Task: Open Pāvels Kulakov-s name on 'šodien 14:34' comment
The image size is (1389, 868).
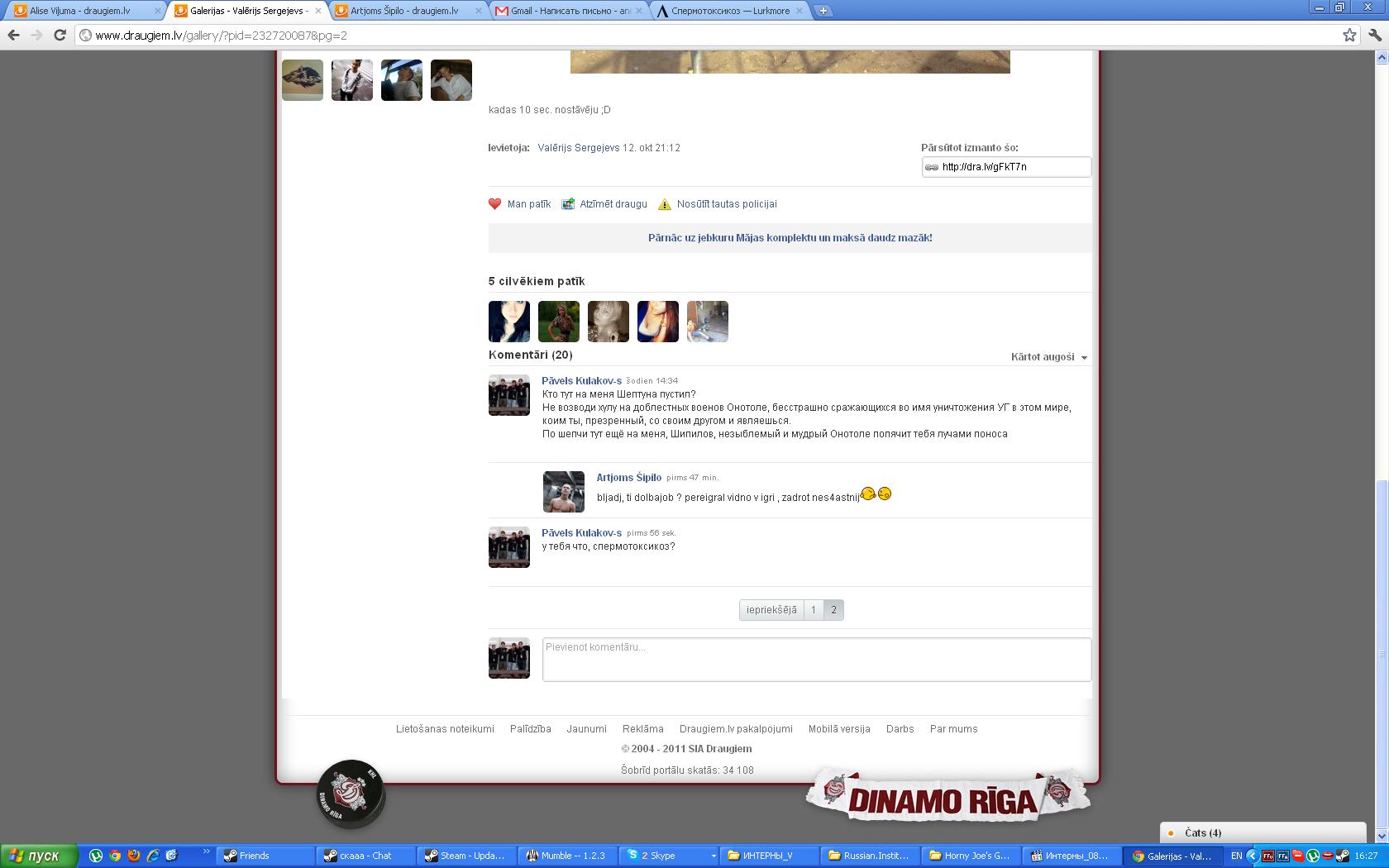Action: click(x=582, y=381)
